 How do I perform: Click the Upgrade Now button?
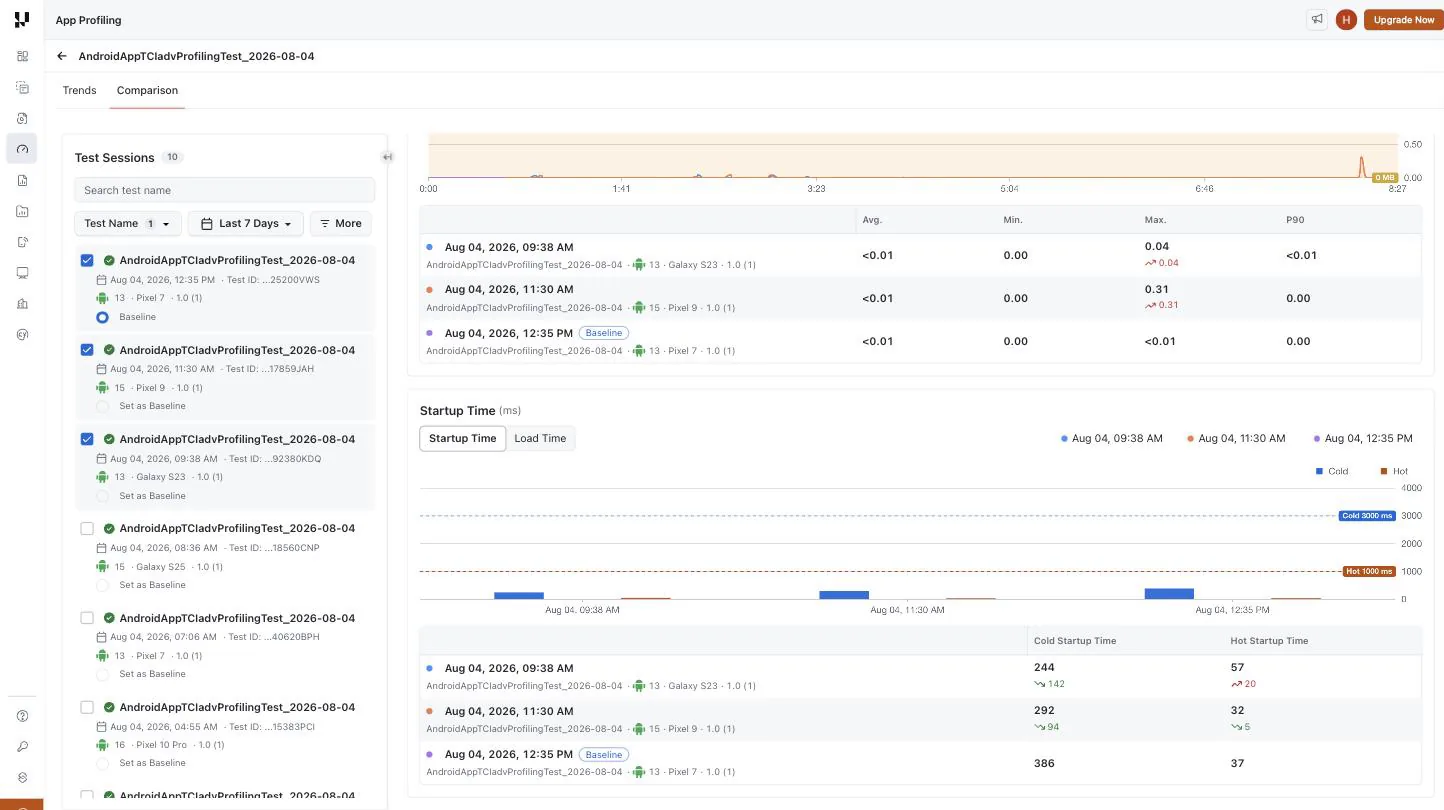tap(1403, 19)
